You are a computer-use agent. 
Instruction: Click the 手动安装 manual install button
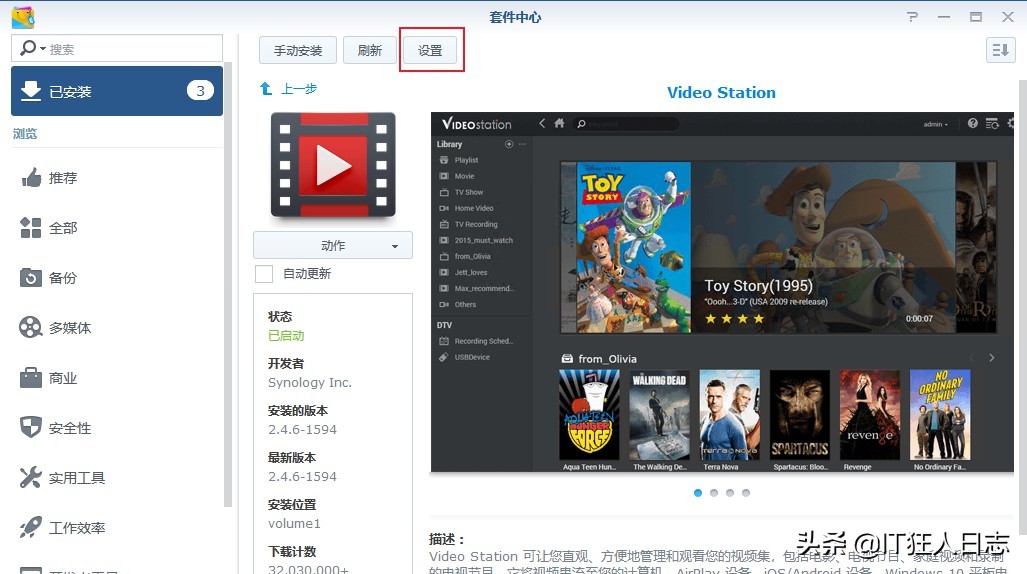(x=297, y=50)
